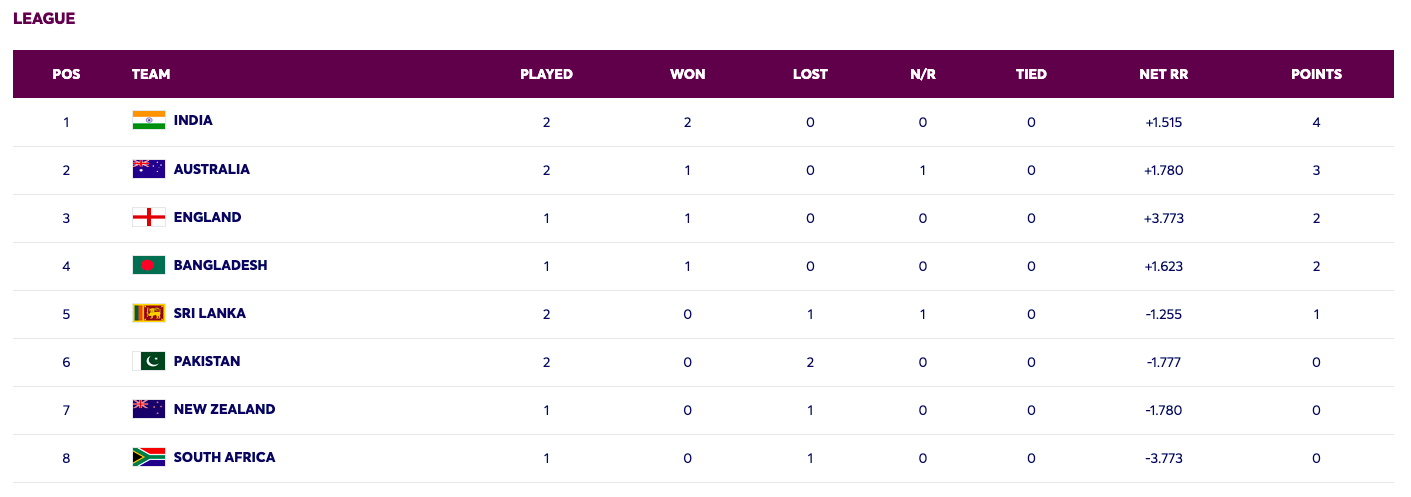
Task: Open the SOUTH AFRICA team name
Action: (224, 457)
